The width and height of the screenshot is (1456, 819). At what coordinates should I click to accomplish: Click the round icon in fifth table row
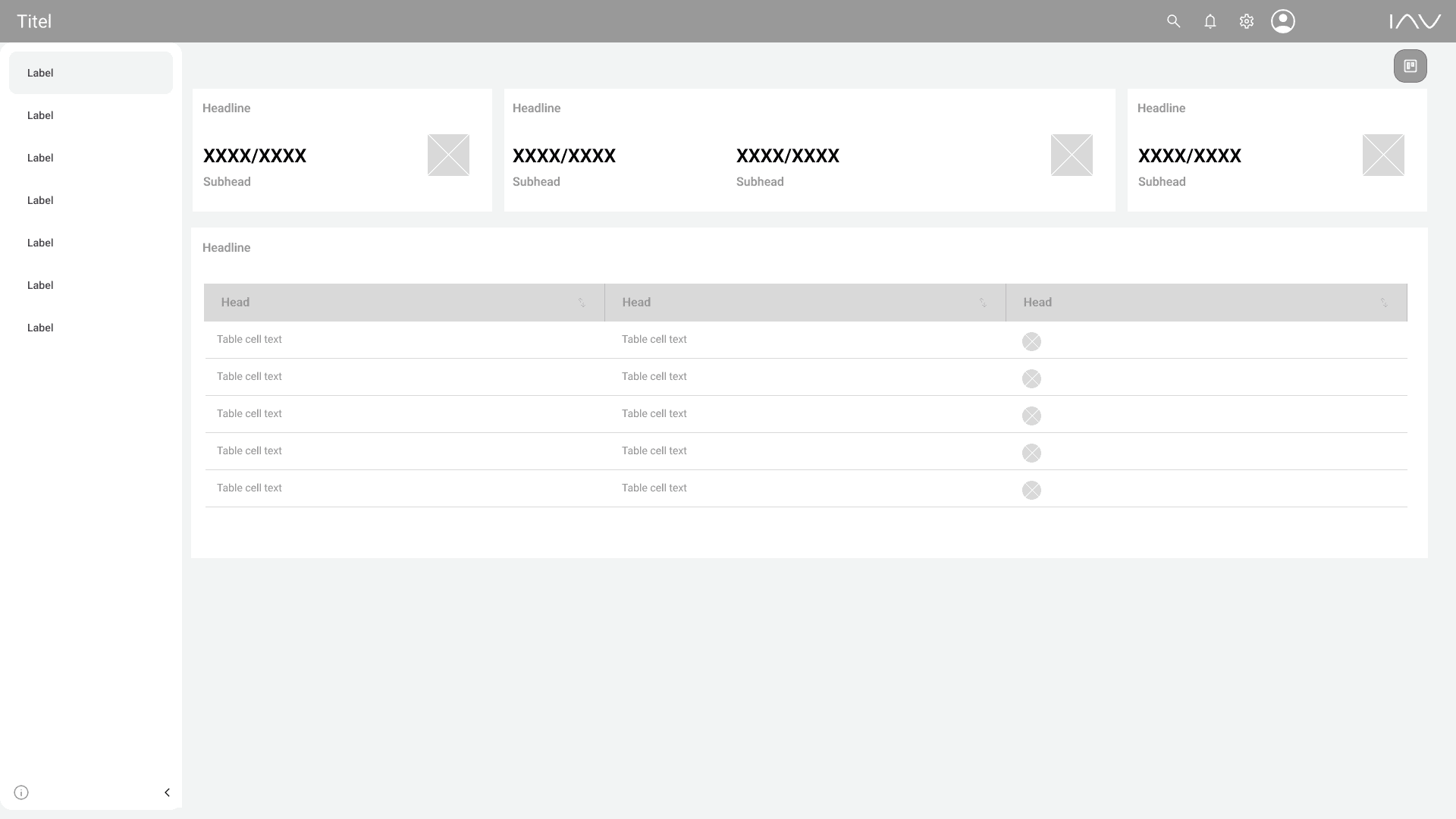click(1031, 490)
